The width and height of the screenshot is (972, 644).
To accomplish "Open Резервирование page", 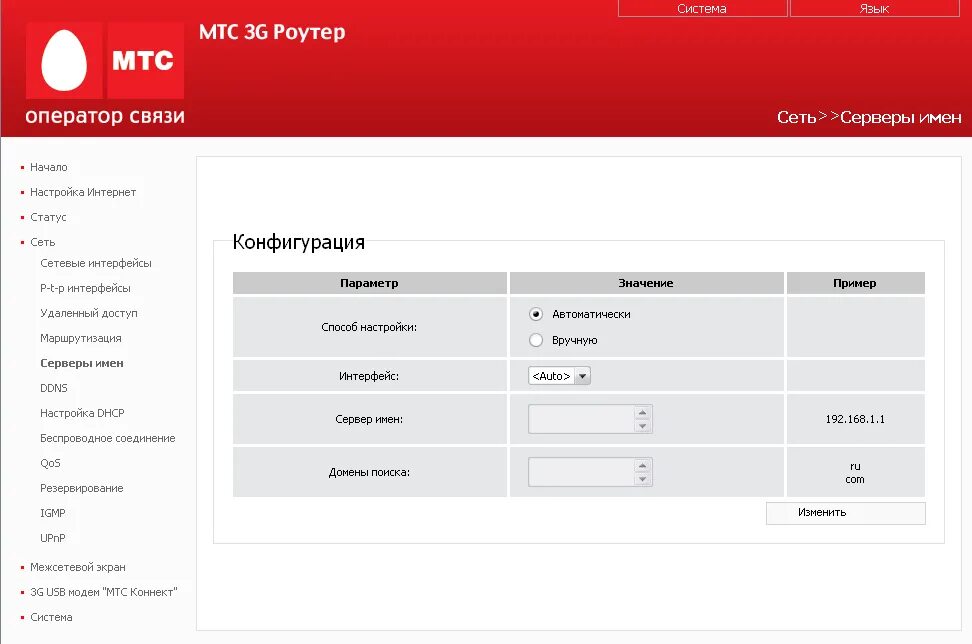I will (x=82, y=488).
